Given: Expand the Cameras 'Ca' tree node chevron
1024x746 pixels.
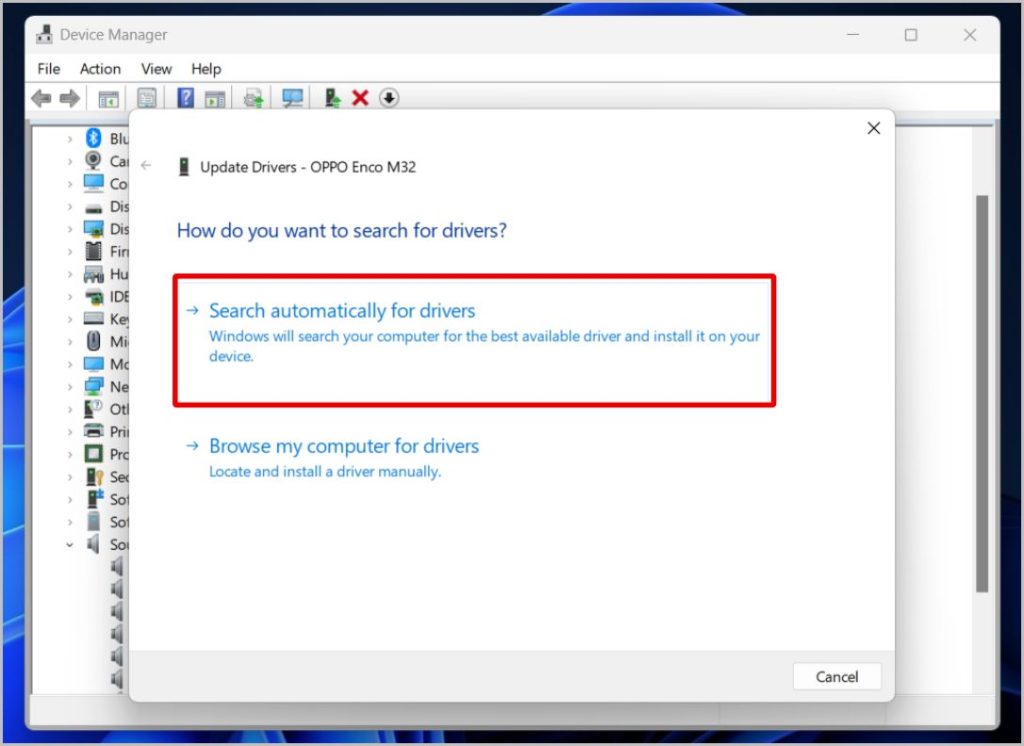Looking at the screenshot, I should pos(69,161).
